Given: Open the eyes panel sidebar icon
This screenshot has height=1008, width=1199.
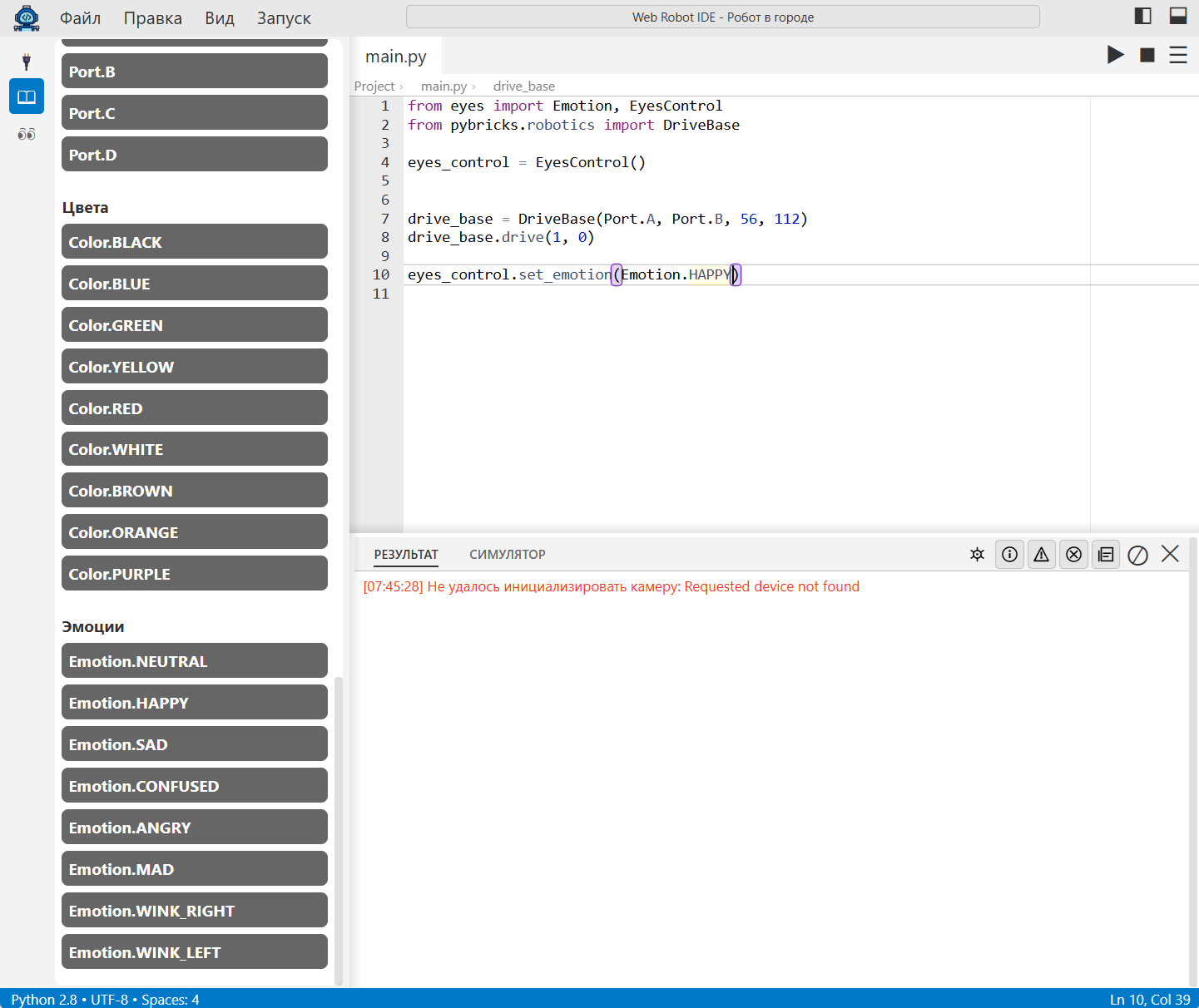Looking at the screenshot, I should [x=27, y=134].
